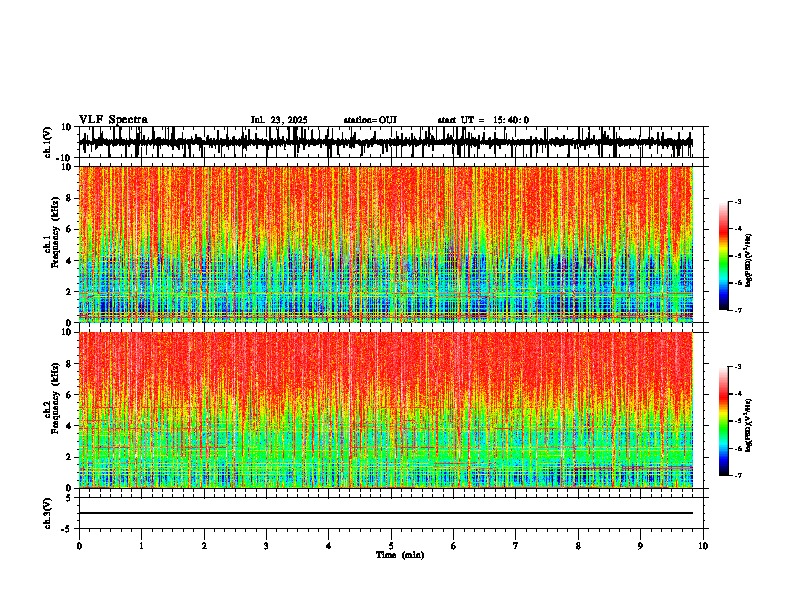Screen dimensions: 792x612
Task: Click time axis tick label '3'
Action: tap(266, 546)
